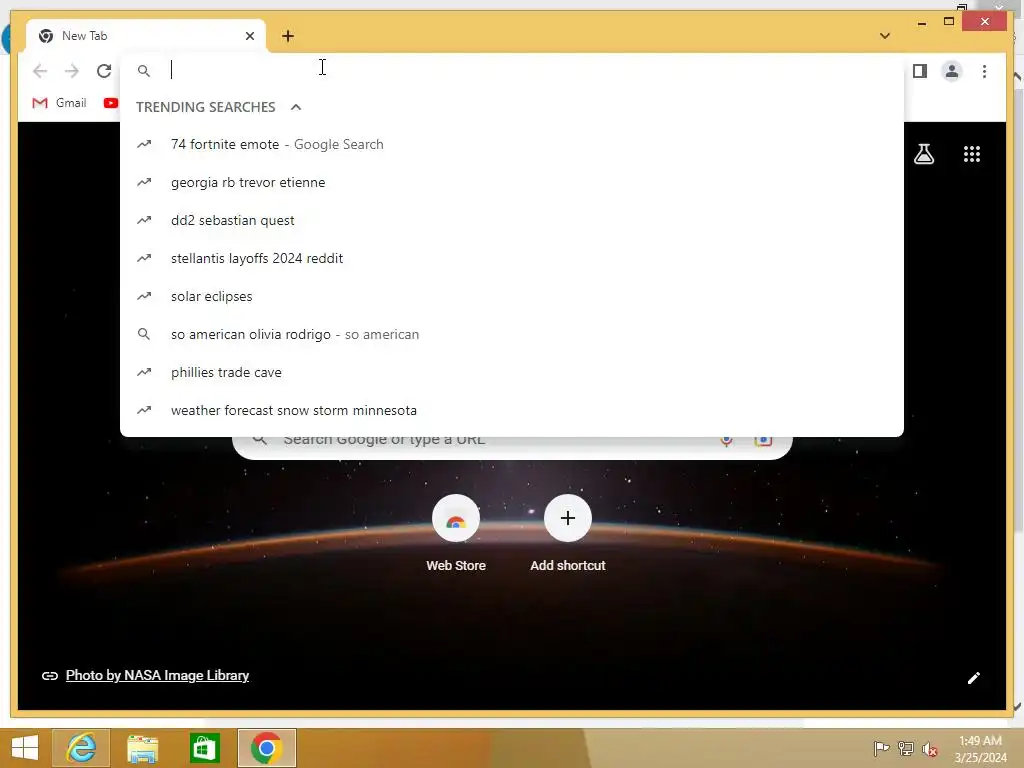
Task: Collapse the Trending Searches section
Action: click(x=296, y=107)
